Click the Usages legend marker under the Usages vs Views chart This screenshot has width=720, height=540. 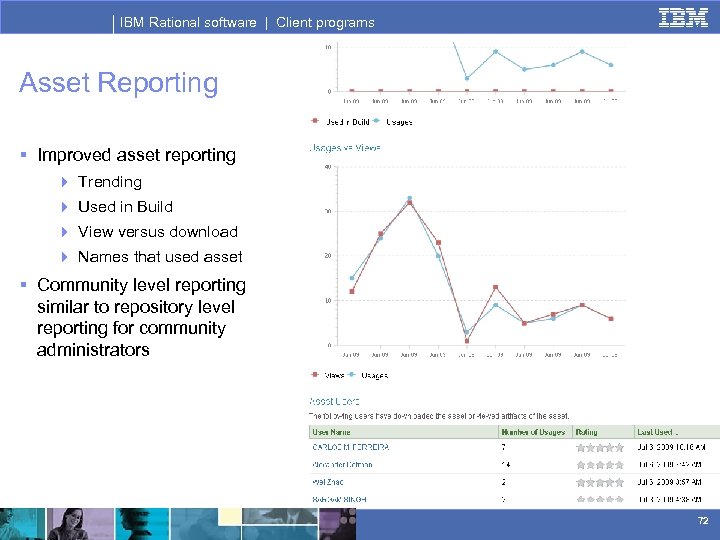coord(352,375)
